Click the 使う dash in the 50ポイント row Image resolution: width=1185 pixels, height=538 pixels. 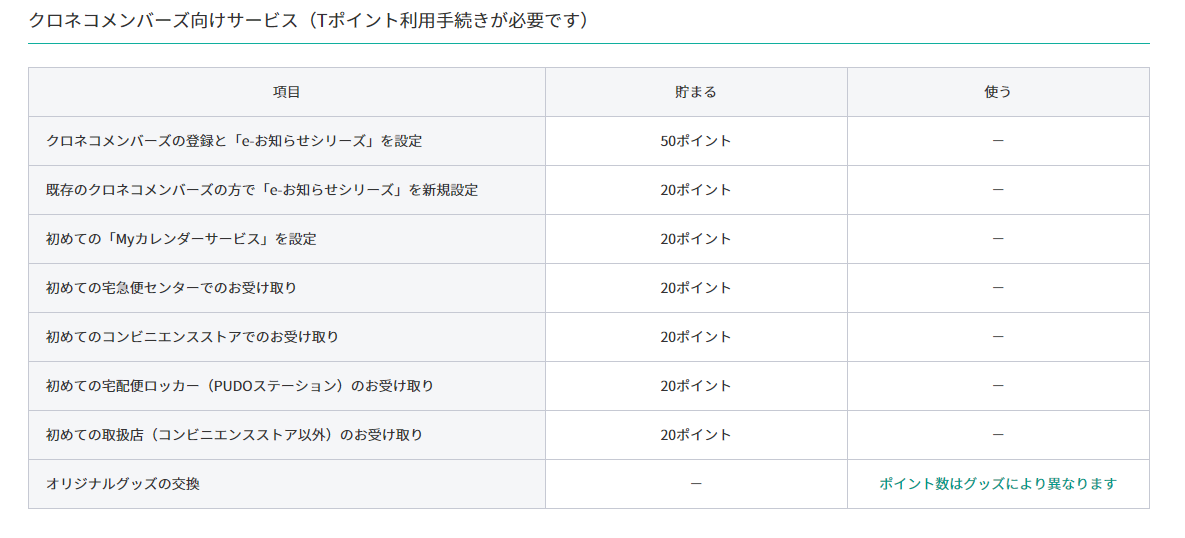point(998,141)
